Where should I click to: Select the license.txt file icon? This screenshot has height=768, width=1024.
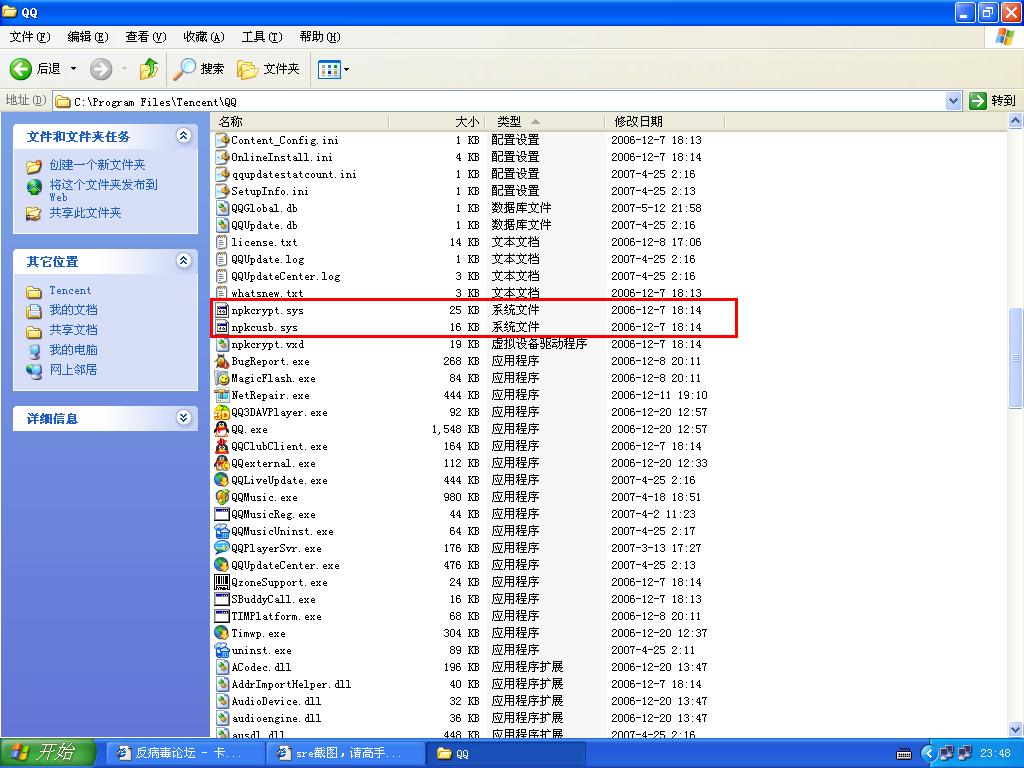222,242
